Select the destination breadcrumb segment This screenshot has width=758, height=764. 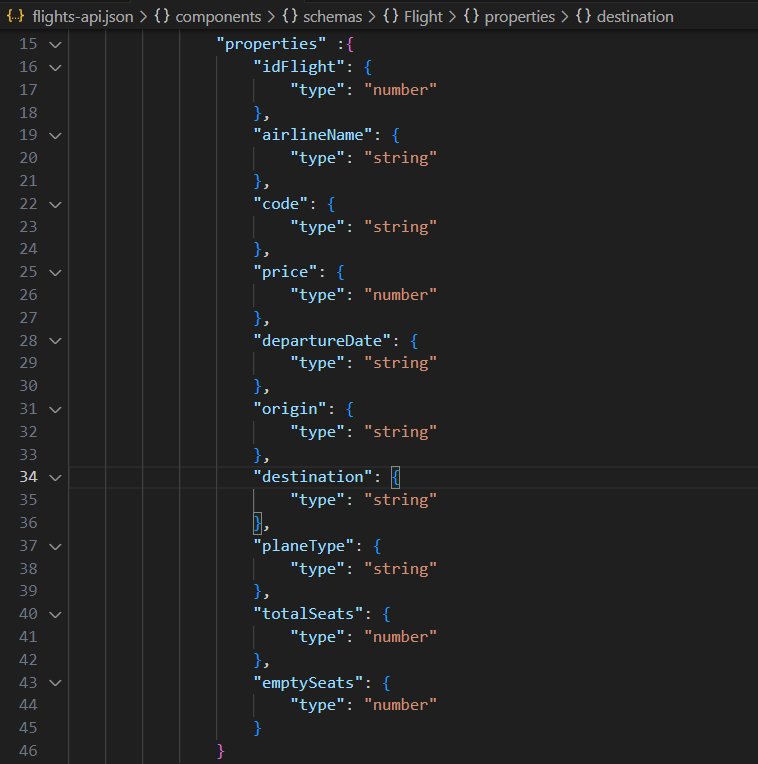635,17
